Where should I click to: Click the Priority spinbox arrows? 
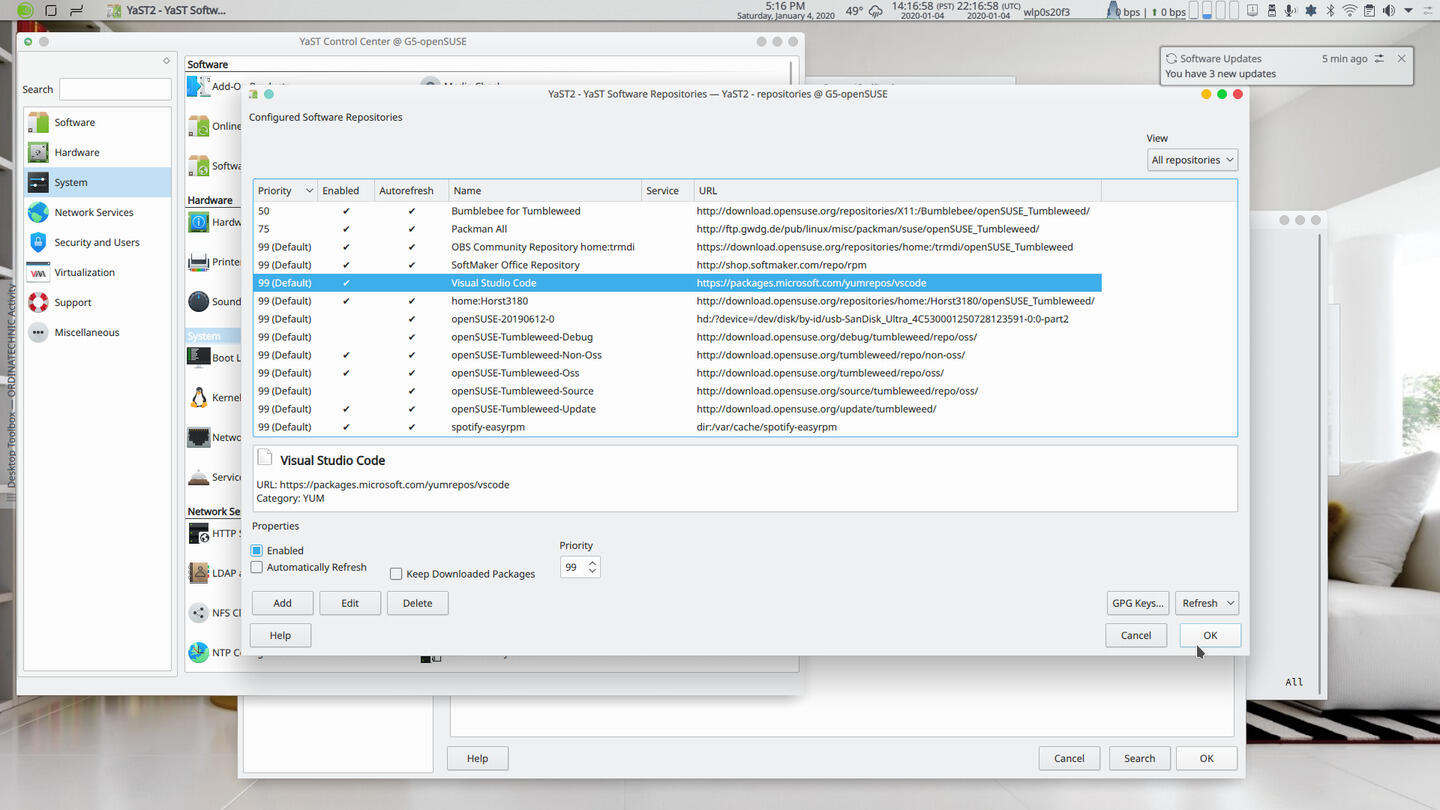(x=592, y=567)
